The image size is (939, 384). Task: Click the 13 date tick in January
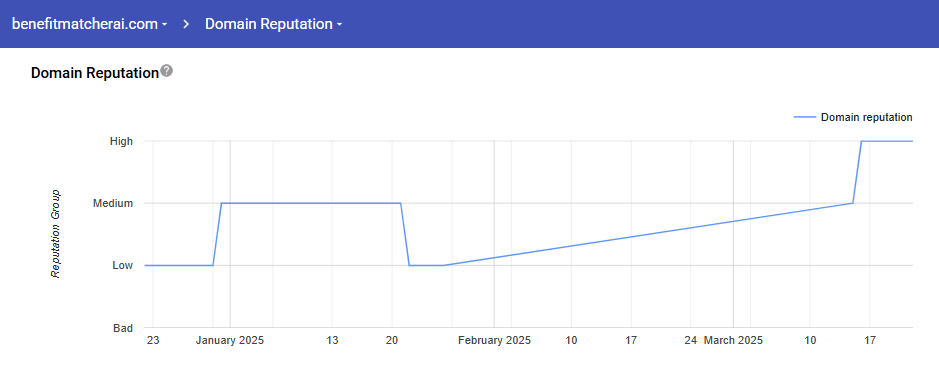(332, 341)
